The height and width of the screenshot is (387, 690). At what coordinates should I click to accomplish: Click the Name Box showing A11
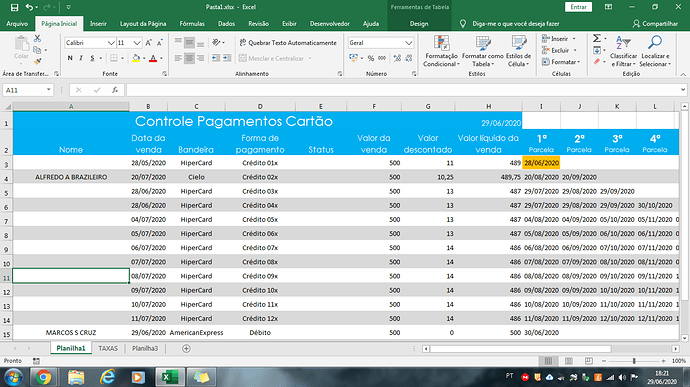27,90
